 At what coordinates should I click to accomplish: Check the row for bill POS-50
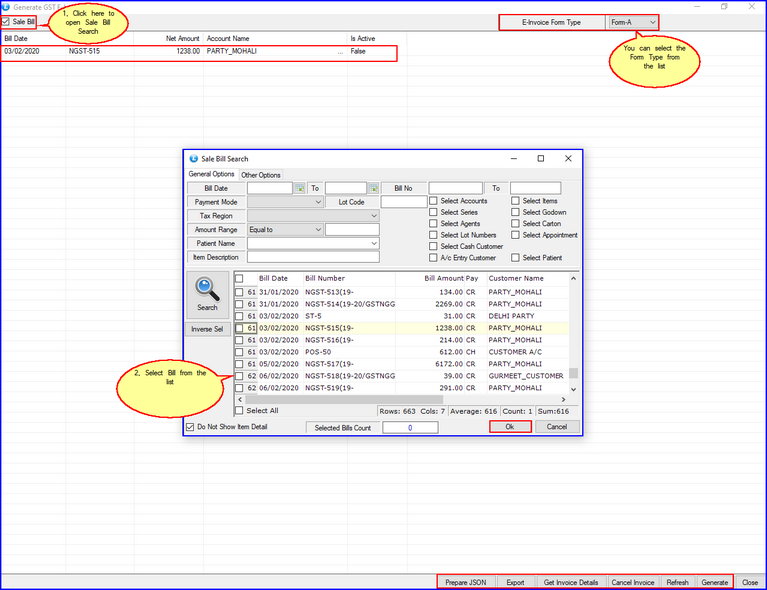[x=239, y=352]
